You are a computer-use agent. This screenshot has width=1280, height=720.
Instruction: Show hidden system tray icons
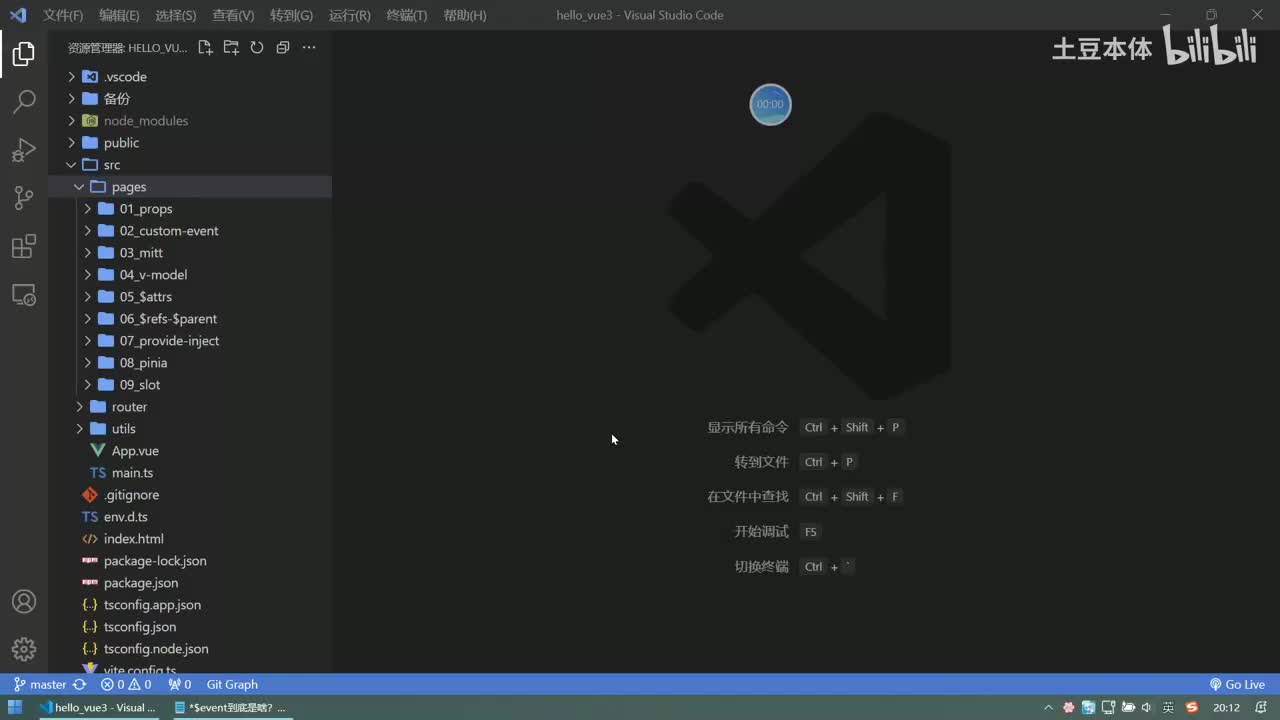pos(1048,708)
